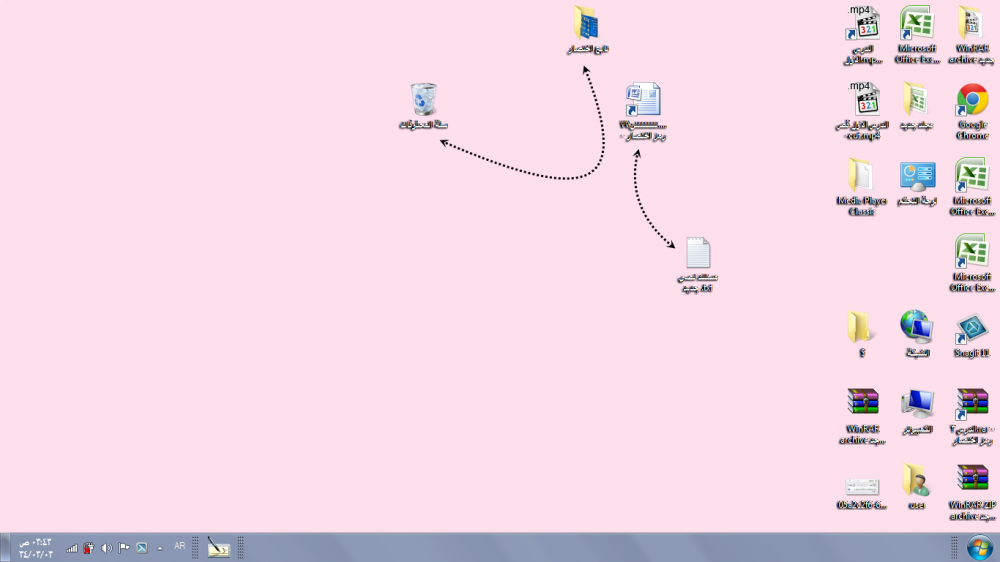1000x562 pixels.
Task: Expand hidden system tray icons arrow
Action: click(160, 547)
